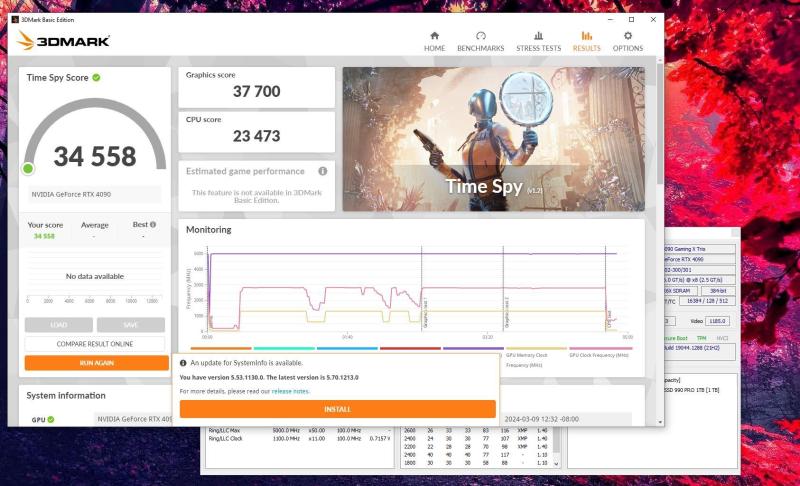Click the greyed-out Save button
This screenshot has height=486, width=800.
click(131, 325)
